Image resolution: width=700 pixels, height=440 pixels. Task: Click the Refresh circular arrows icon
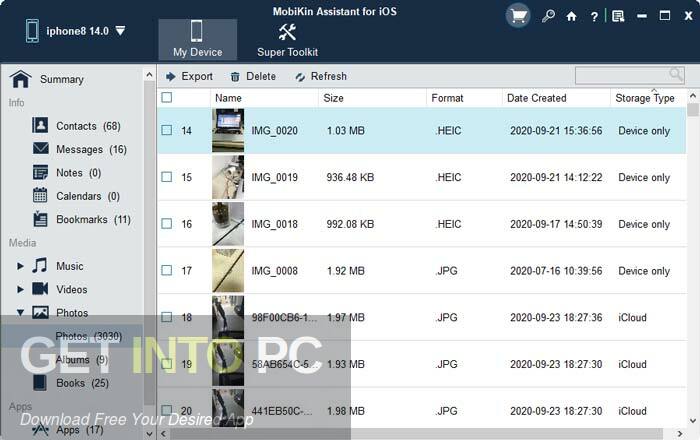(300, 77)
